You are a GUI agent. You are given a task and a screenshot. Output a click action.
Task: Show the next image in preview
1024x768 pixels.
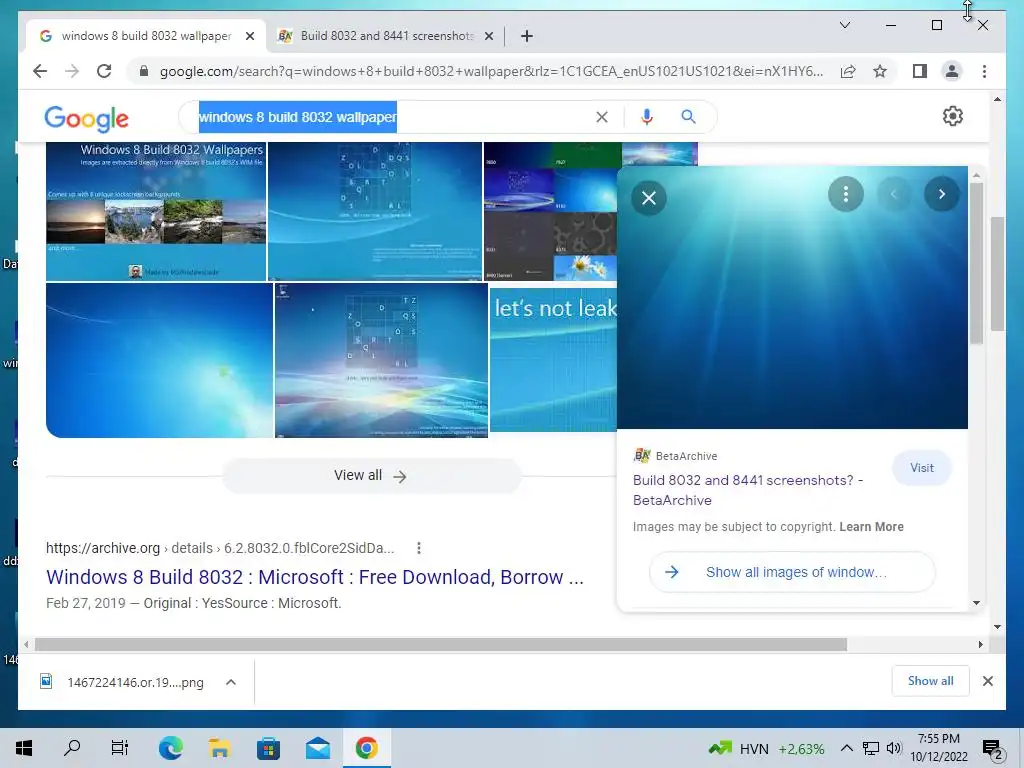pos(942,194)
